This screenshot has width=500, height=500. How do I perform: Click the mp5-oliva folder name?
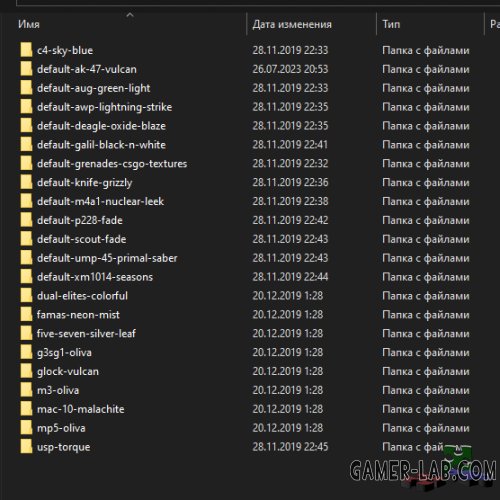click(61, 428)
